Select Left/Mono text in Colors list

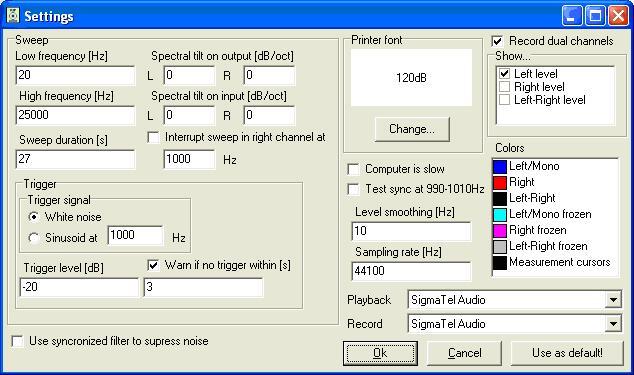click(534, 166)
